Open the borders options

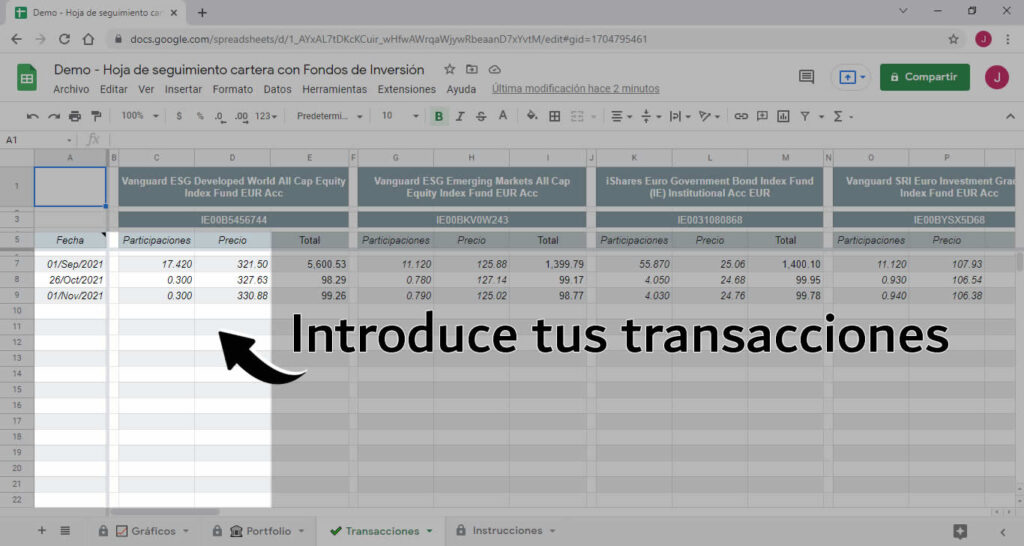click(x=554, y=116)
